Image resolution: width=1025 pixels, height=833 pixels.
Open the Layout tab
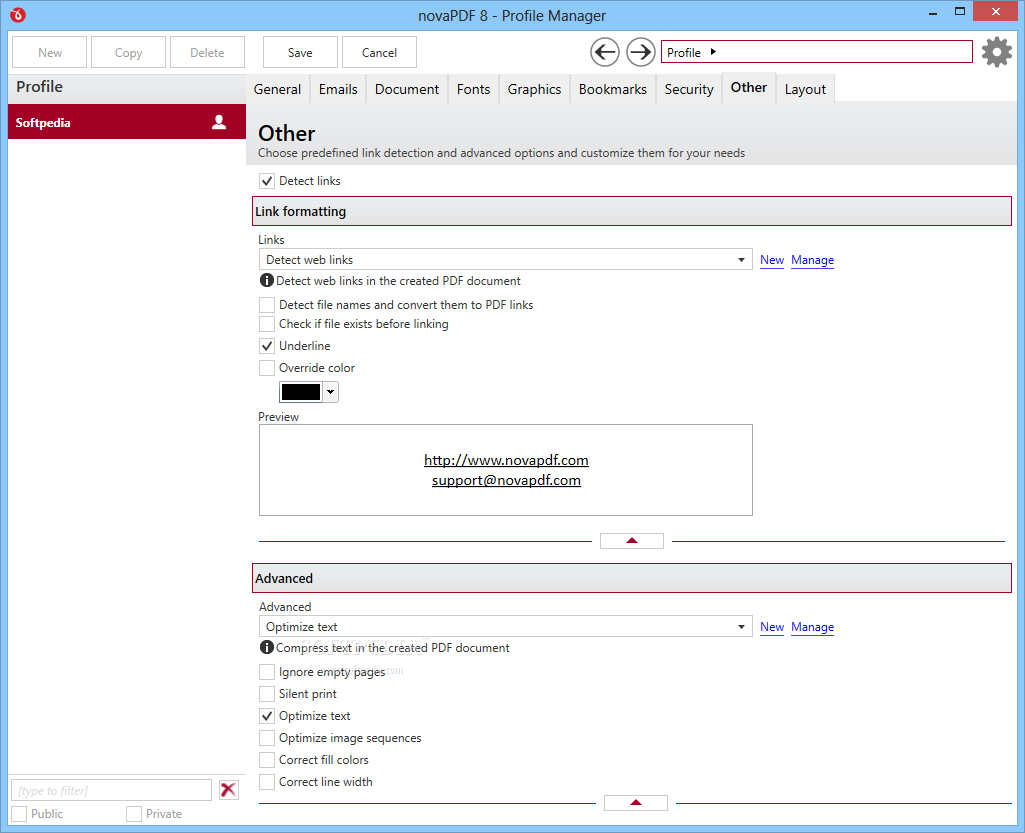coord(805,89)
